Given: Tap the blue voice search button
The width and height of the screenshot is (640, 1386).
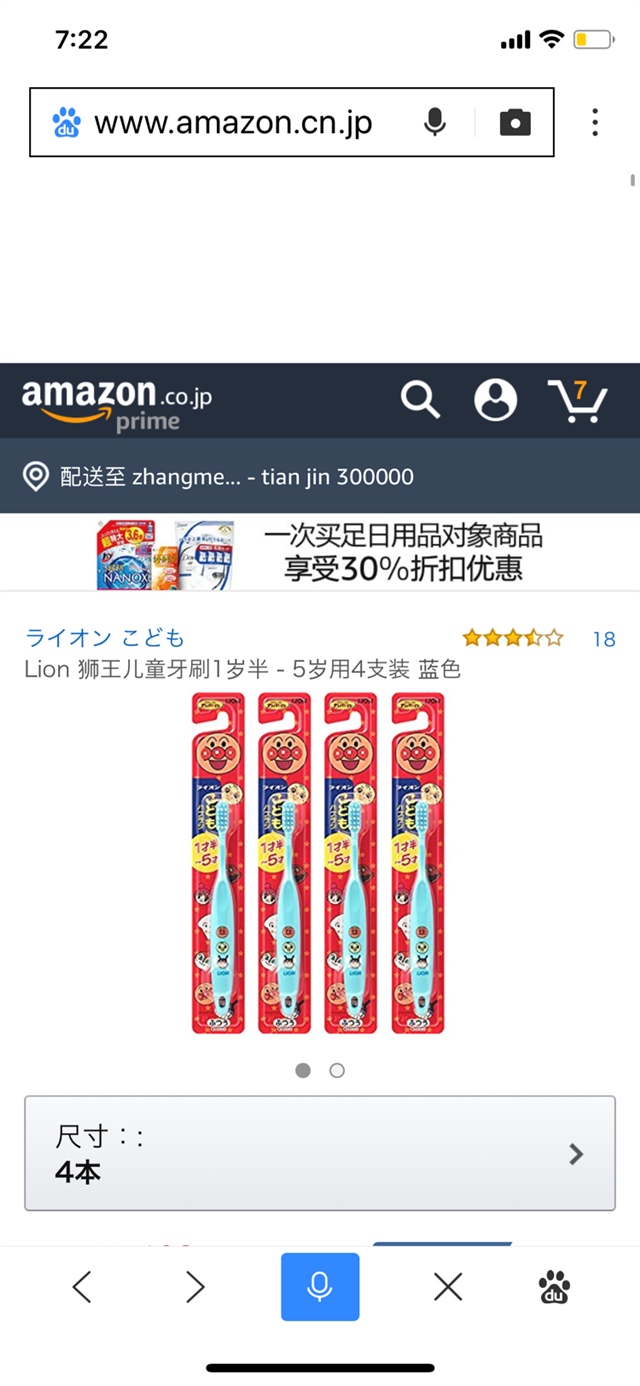Looking at the screenshot, I should (320, 1287).
